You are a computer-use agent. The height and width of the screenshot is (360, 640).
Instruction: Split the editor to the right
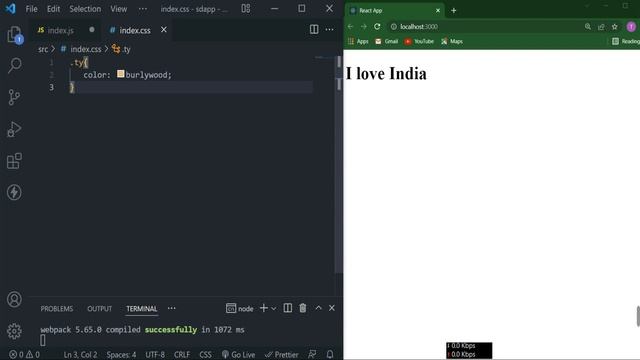[314, 29]
